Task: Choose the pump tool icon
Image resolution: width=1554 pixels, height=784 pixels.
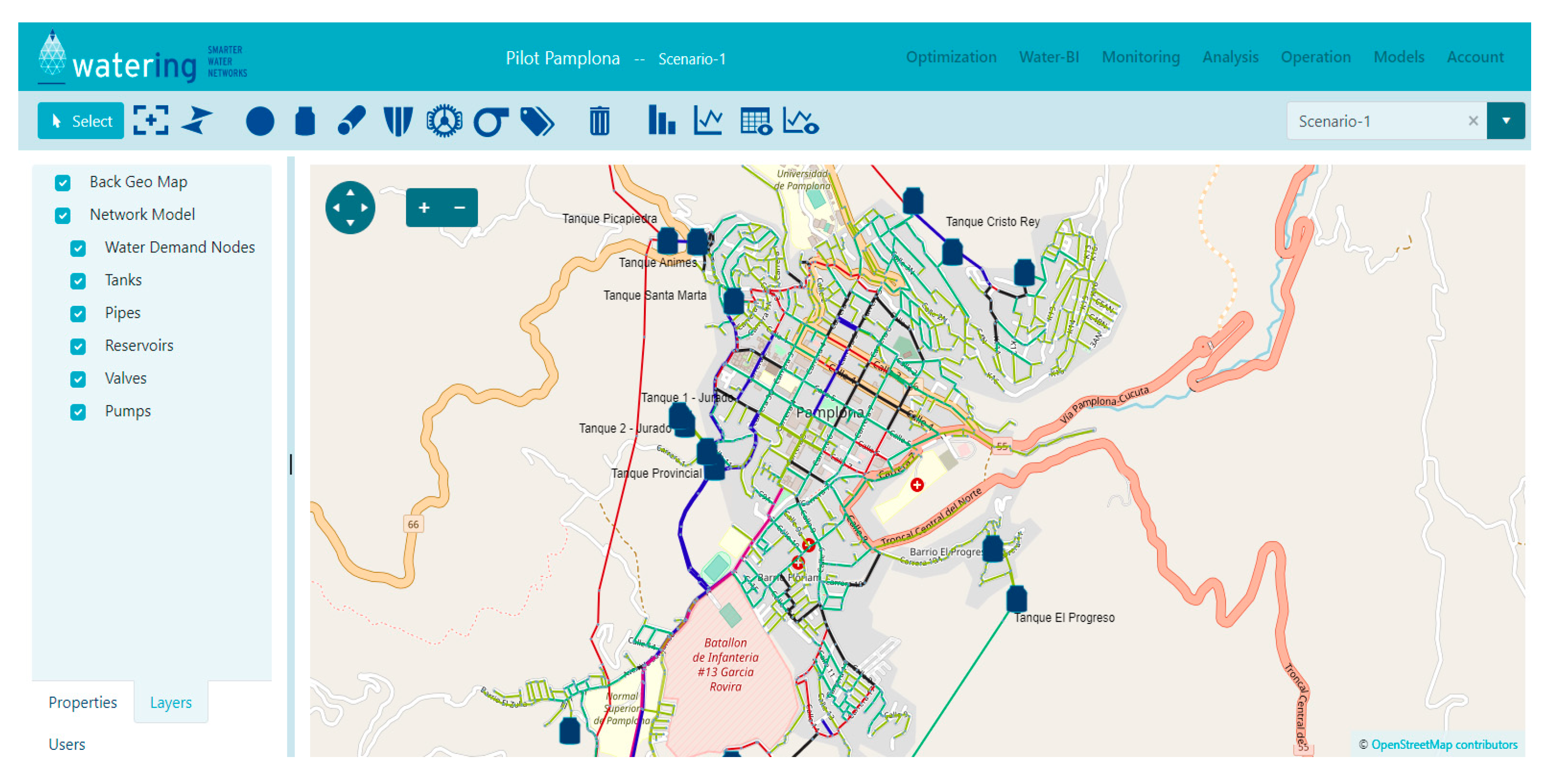Action: pos(490,121)
